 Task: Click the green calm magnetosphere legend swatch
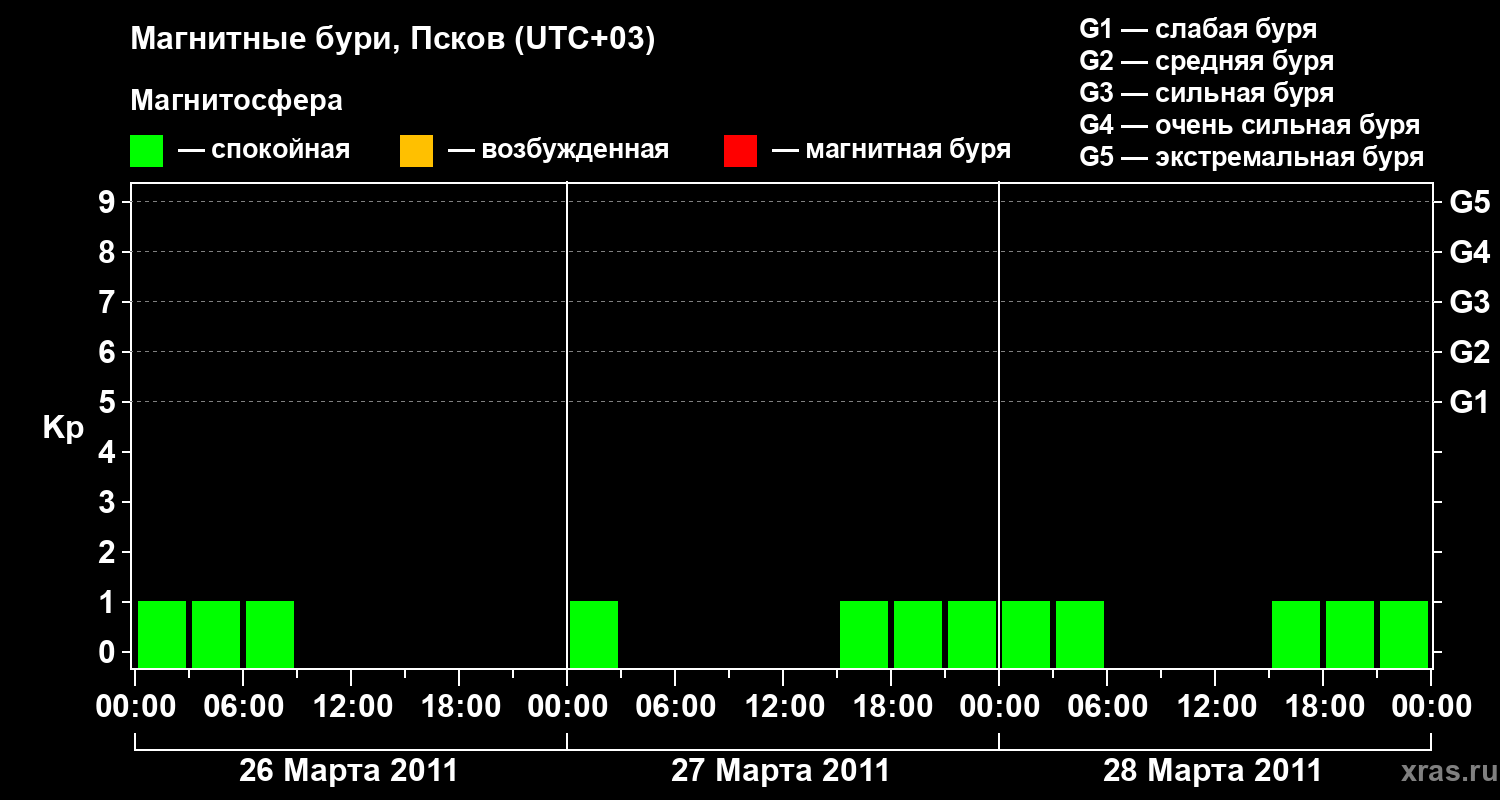pos(146,151)
